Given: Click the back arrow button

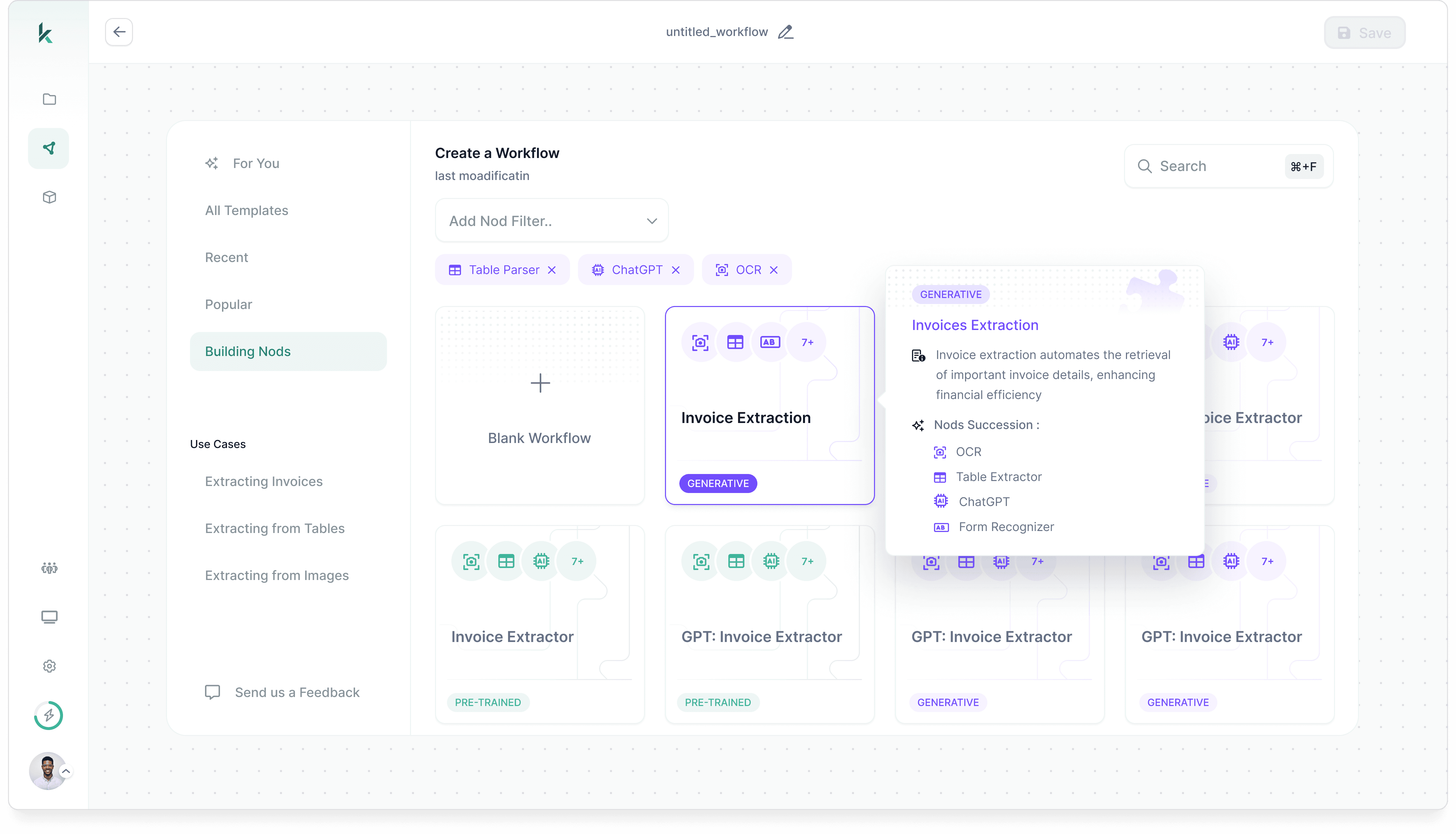Looking at the screenshot, I should (x=119, y=32).
